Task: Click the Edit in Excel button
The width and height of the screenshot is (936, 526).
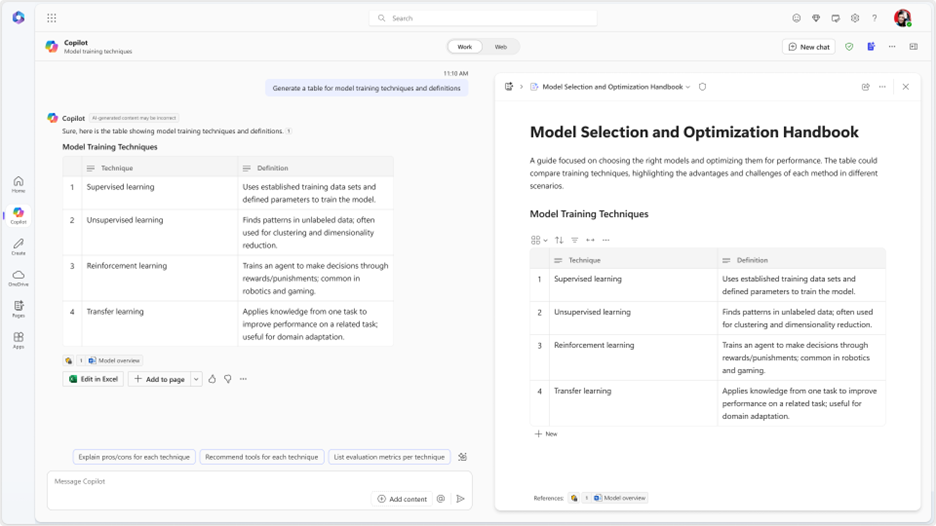Action: point(94,379)
